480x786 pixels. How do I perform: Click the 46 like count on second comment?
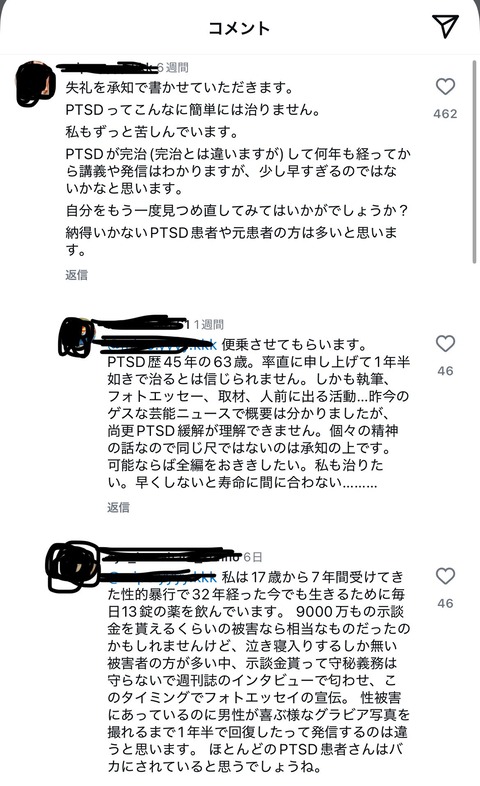pyautogui.click(x=445, y=371)
